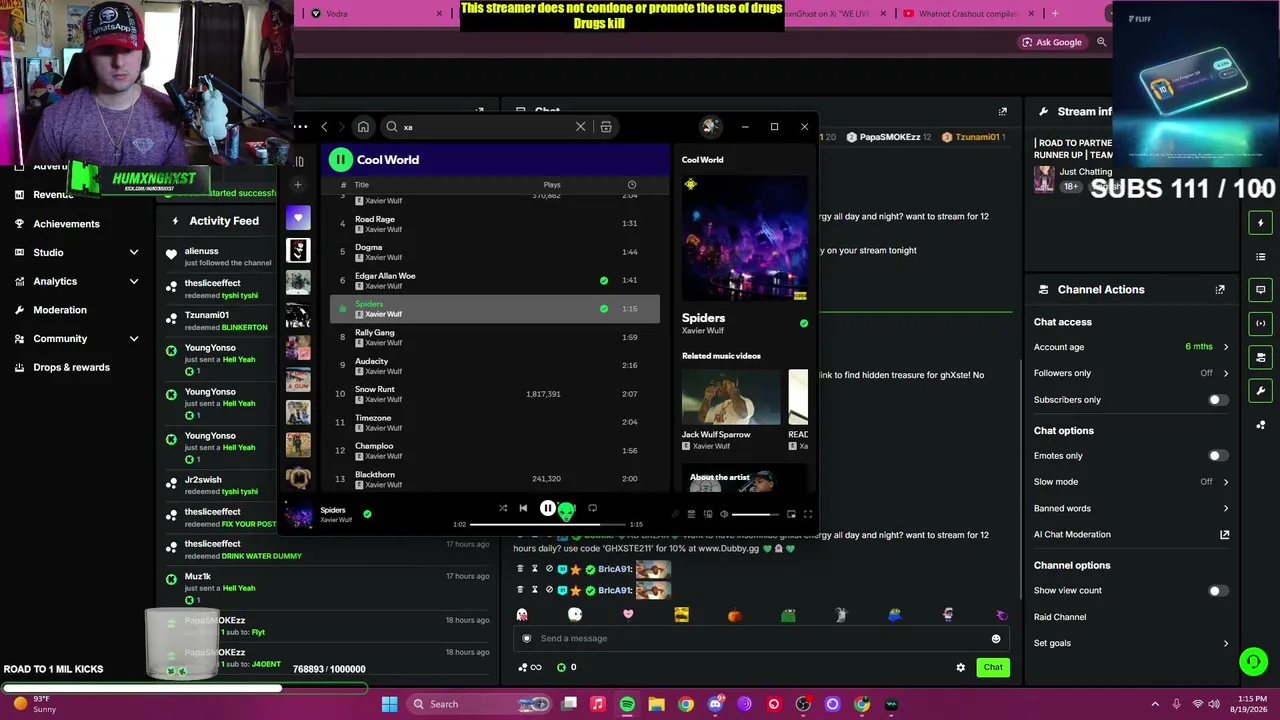The image size is (1280, 720).
Task: Go to Spotify Home
Action: pyautogui.click(x=363, y=127)
